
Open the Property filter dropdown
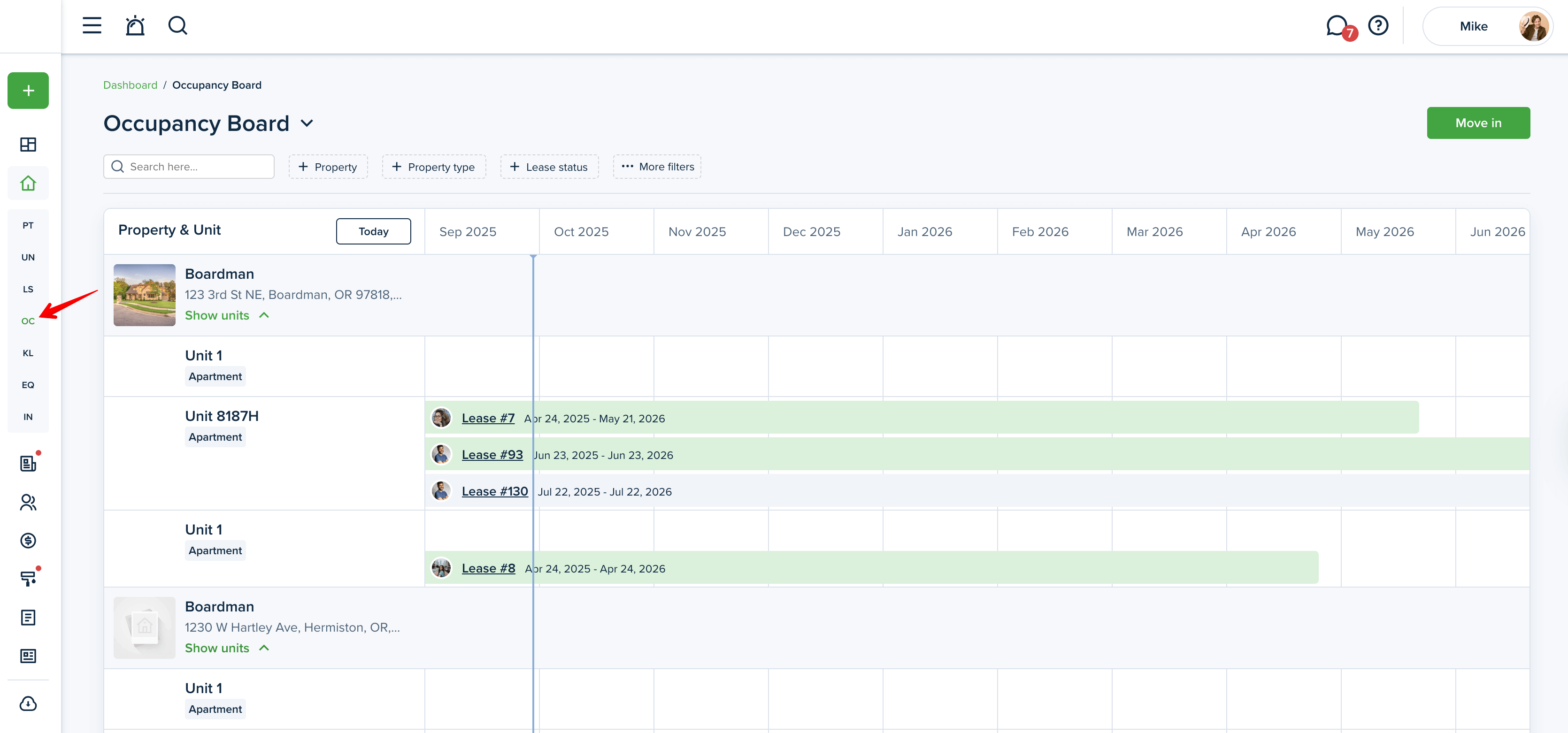(328, 167)
